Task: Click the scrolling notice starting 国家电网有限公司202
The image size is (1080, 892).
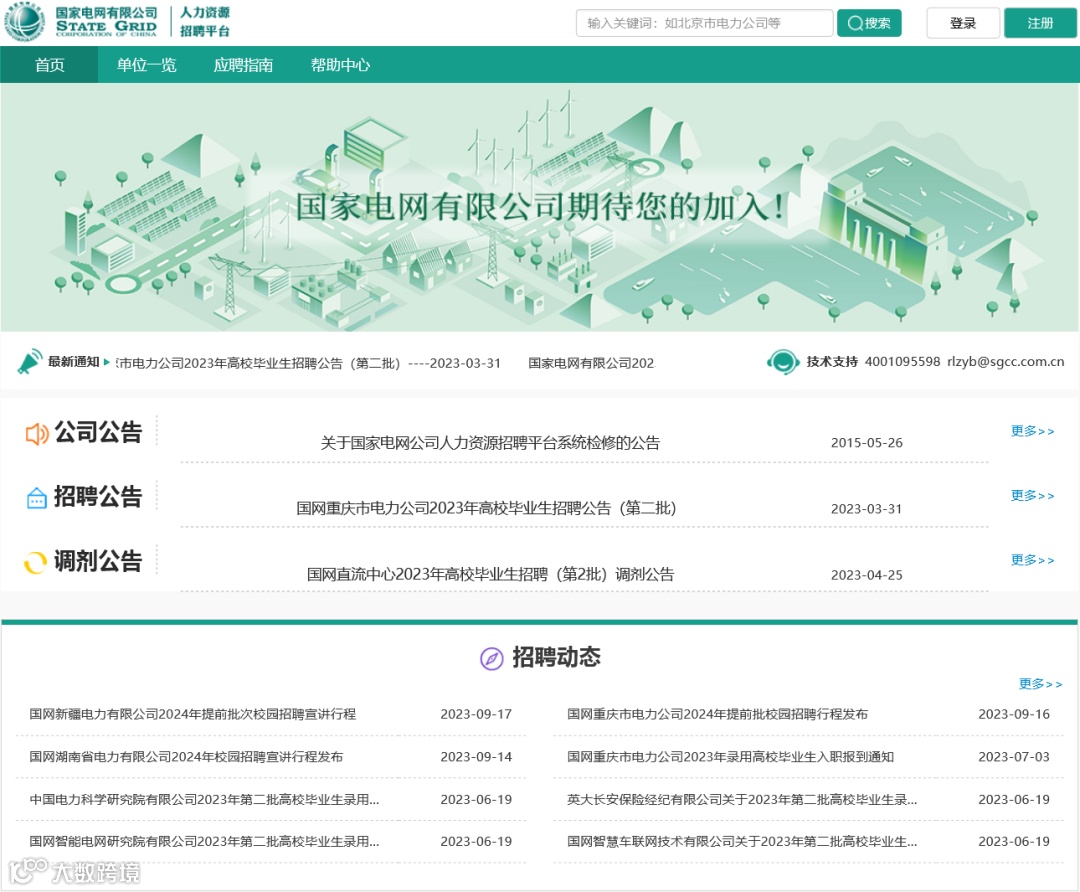Action: coord(591,364)
